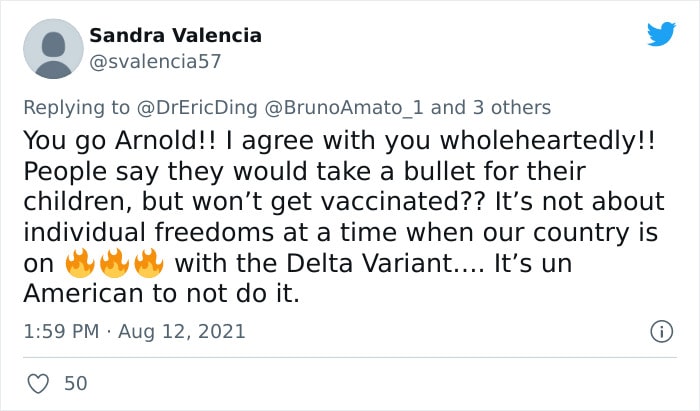This screenshot has width=700, height=411.
Task: Click the last fire emoji
Action: point(149,263)
